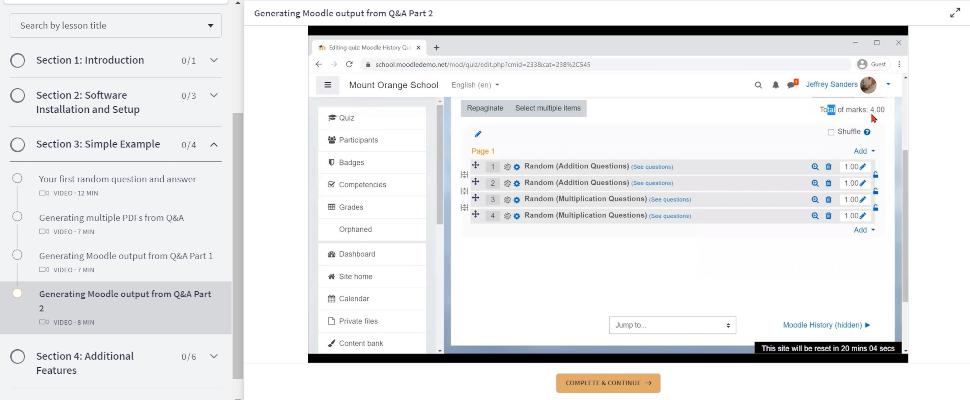Open Mount Orange School home link
The image size is (970, 400).
[x=393, y=85]
